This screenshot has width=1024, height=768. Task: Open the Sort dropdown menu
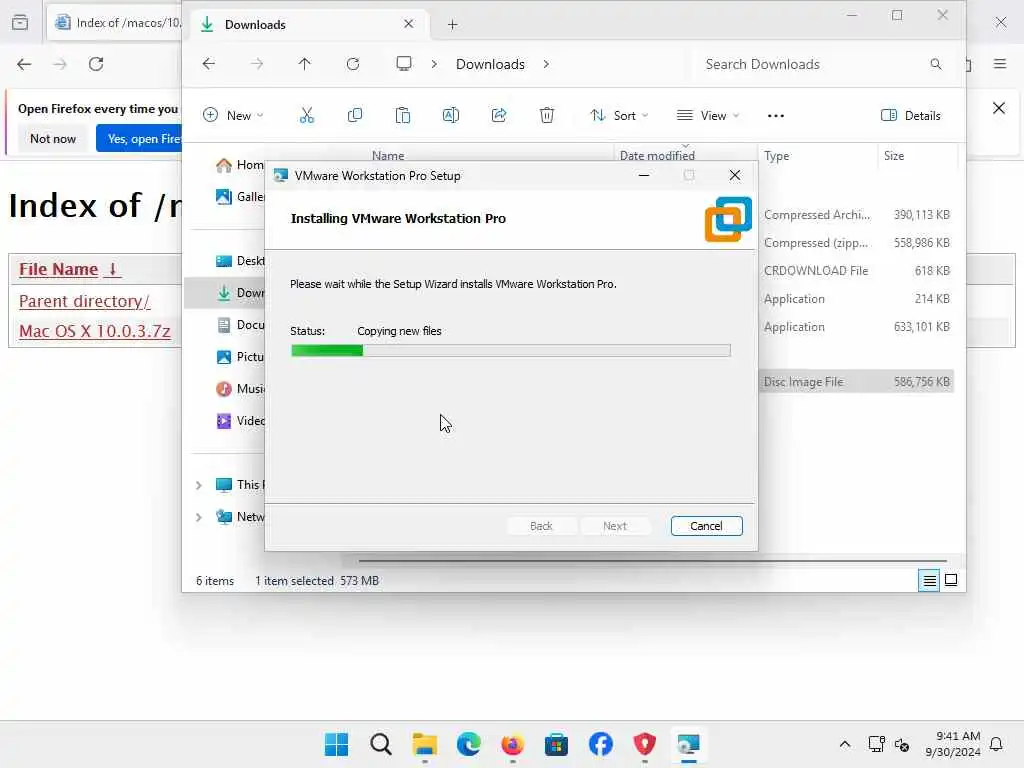point(619,116)
